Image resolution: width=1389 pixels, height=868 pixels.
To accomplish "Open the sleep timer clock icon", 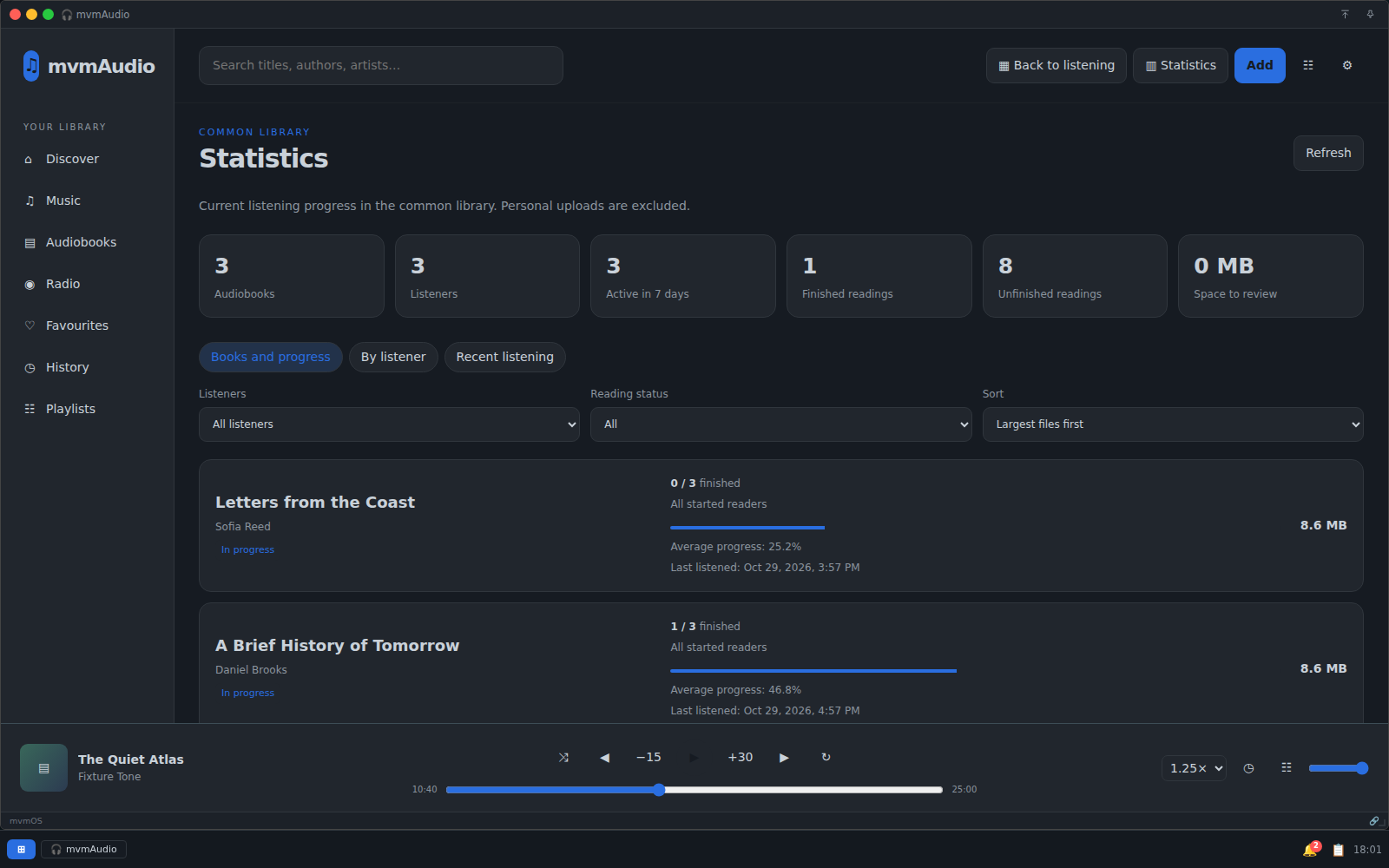I will (x=1248, y=768).
